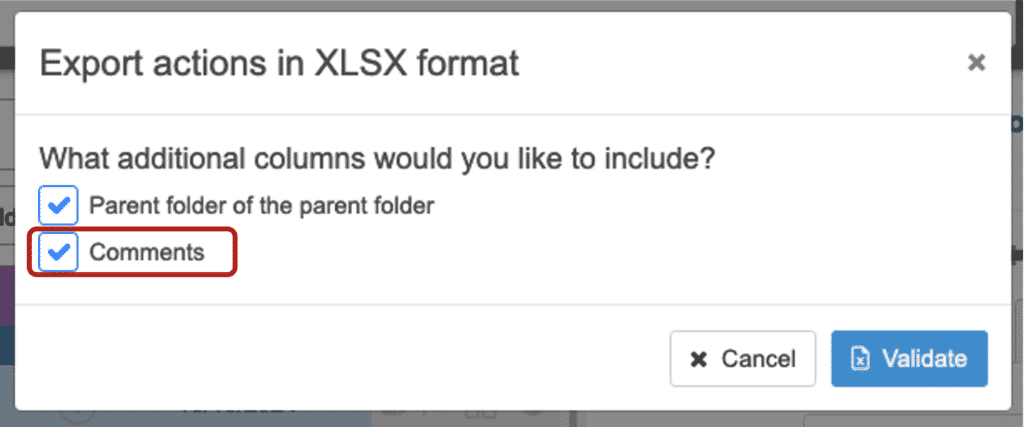1024x427 pixels.
Task: Click the blank dialog body right of Comments
Action: (600, 252)
